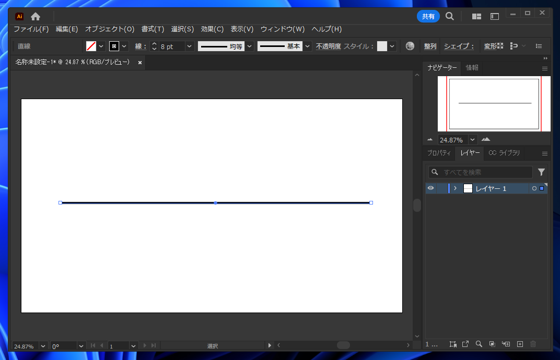The height and width of the screenshot is (360, 560).
Task: Open the 線 stroke panel link
Action: pos(140,46)
